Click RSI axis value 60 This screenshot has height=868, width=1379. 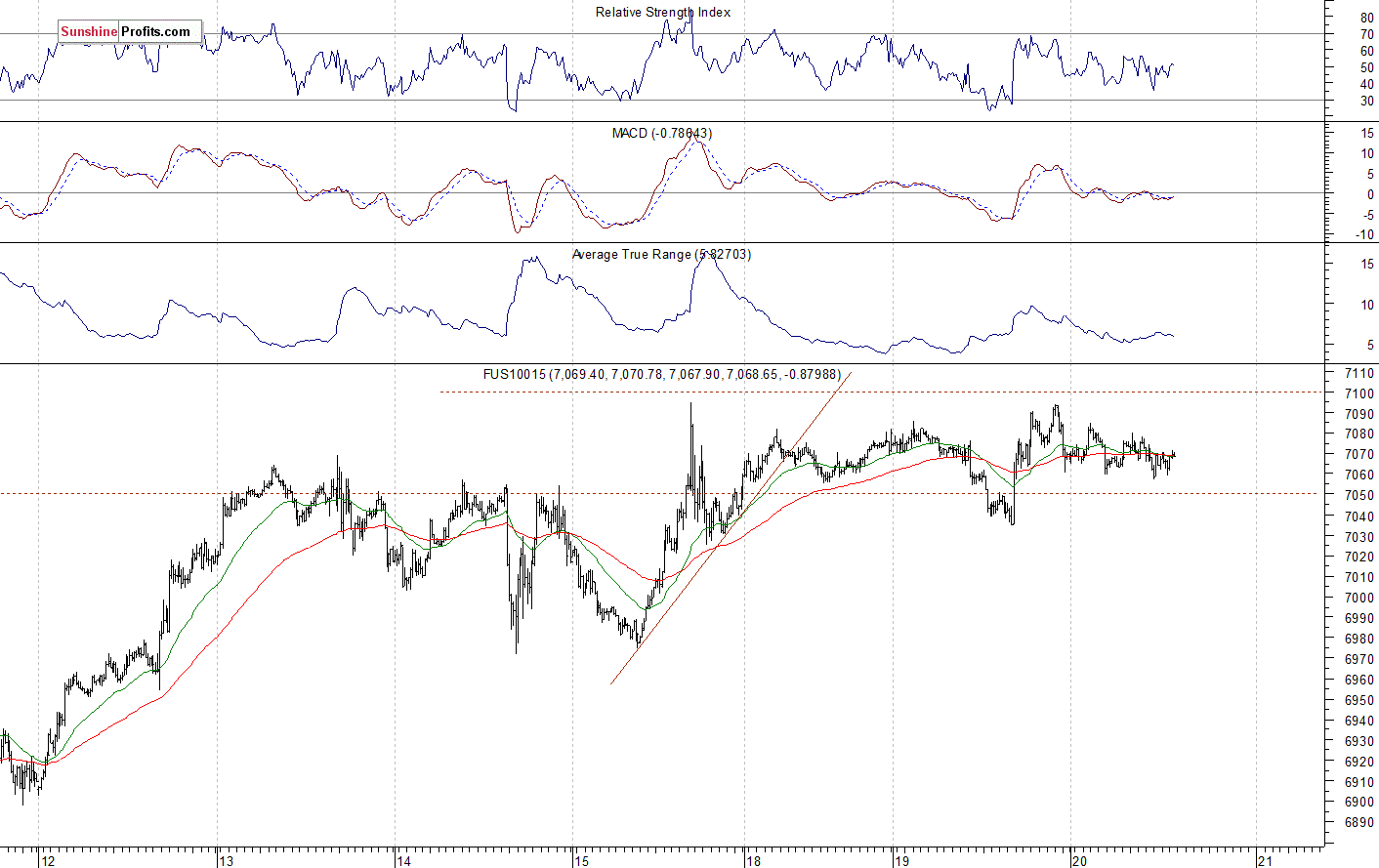point(1366,52)
